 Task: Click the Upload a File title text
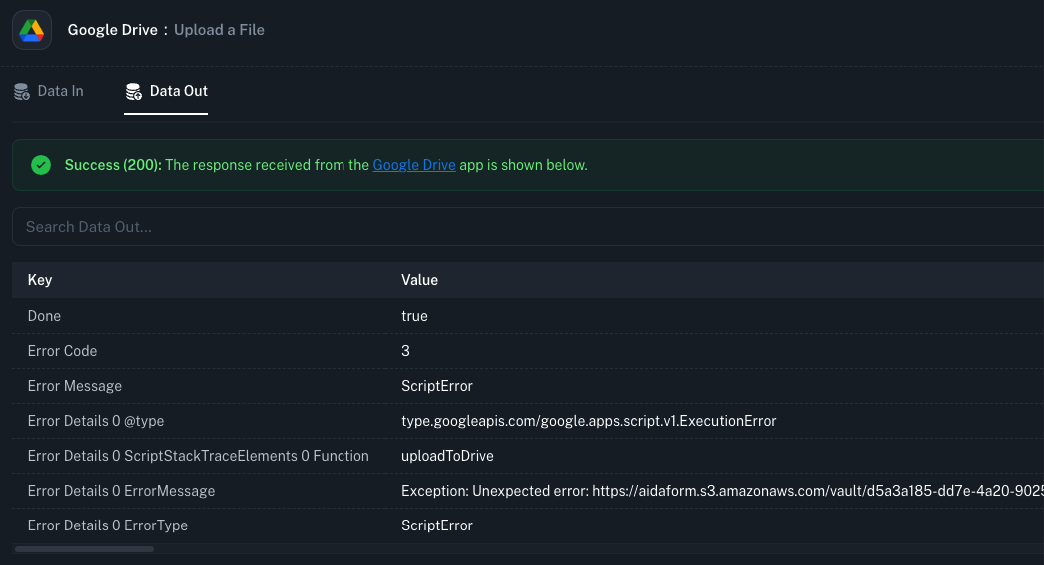219,30
